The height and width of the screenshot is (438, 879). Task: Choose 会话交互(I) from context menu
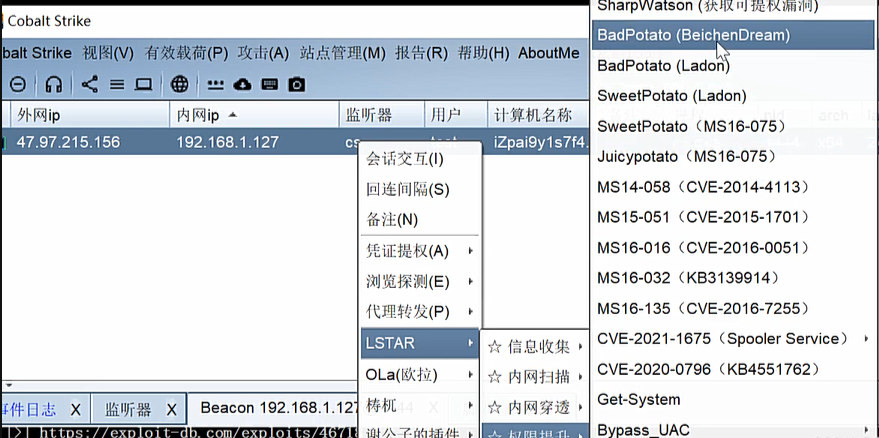click(421, 160)
